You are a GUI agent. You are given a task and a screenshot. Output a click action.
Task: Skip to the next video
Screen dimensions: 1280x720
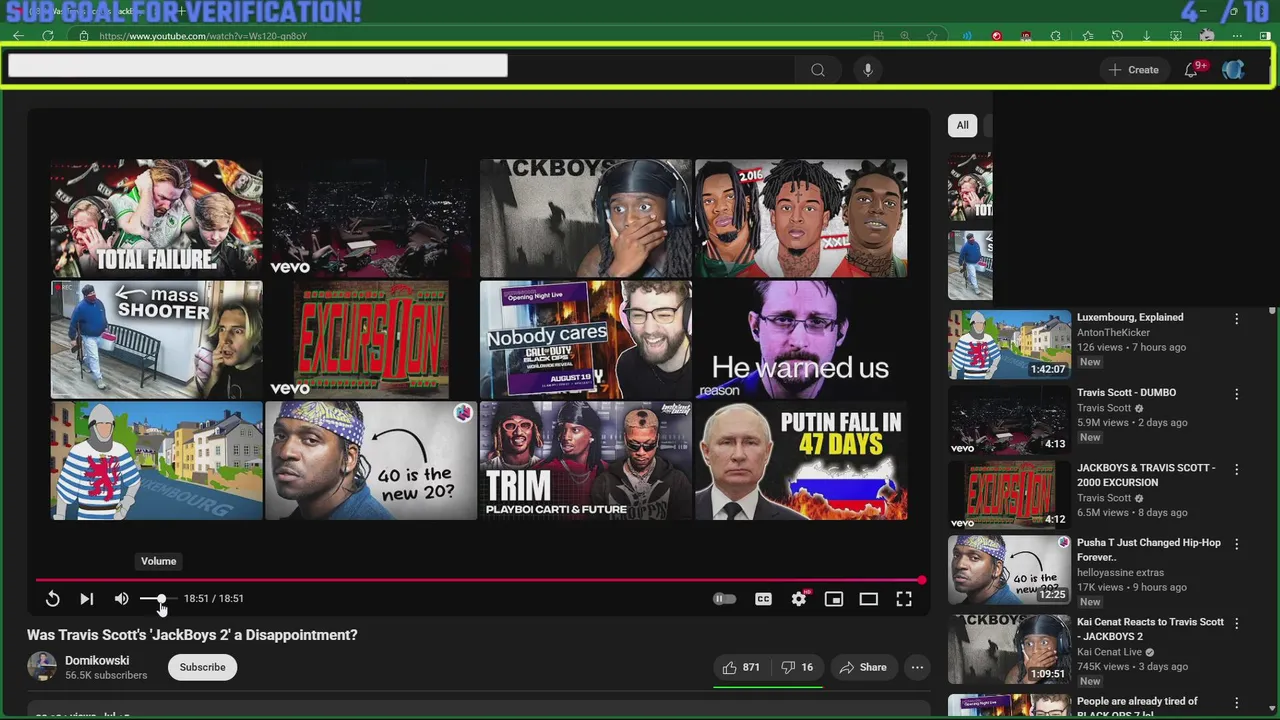[87, 598]
